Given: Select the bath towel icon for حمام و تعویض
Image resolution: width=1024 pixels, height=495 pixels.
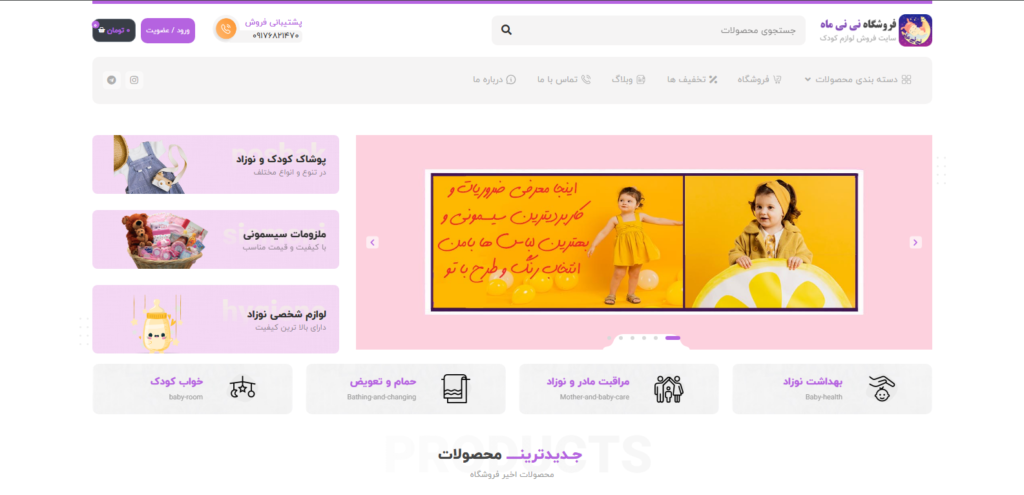Looking at the screenshot, I should coord(455,388).
